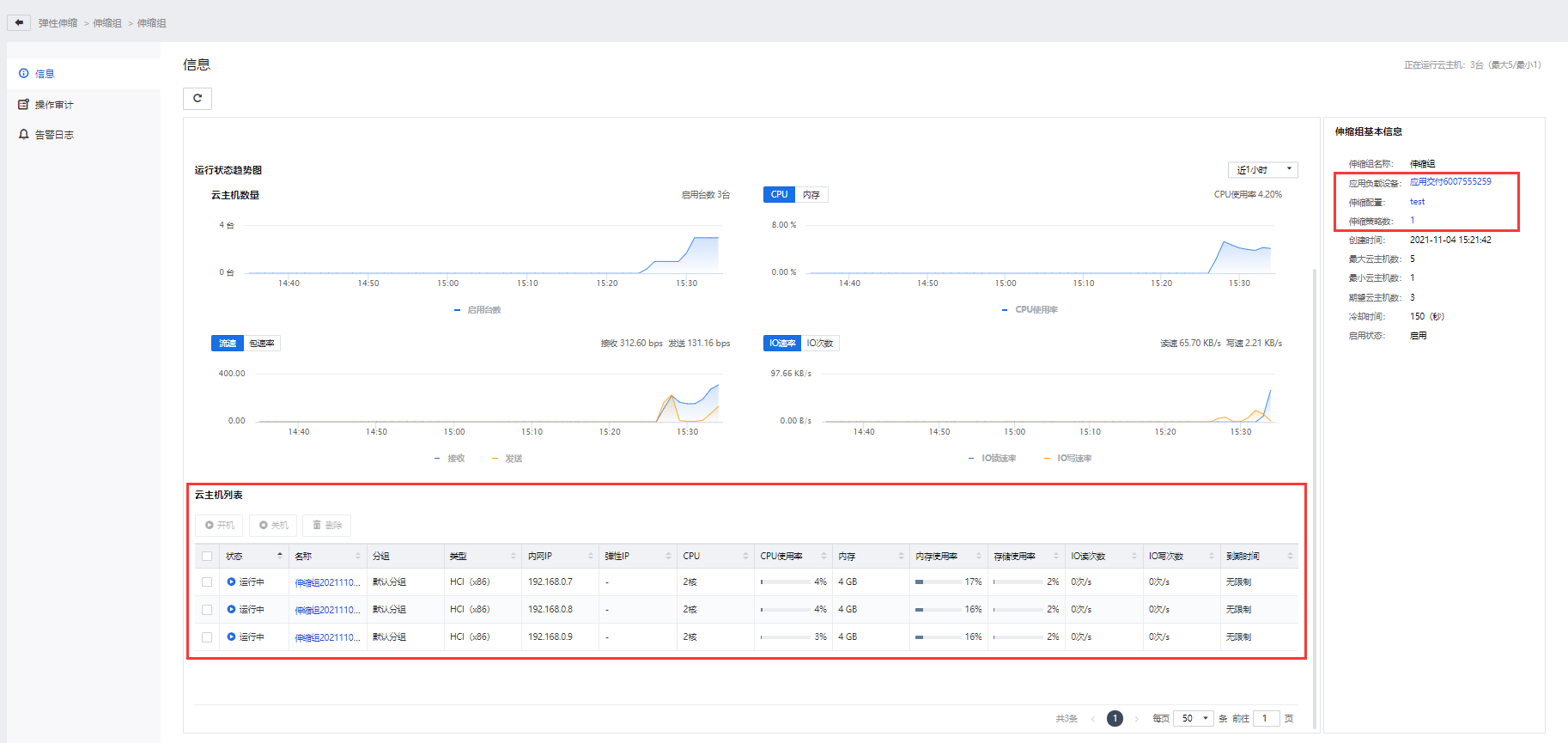Click running status icon for 192.168.0.7 row
Screen dimensions: 1568x743
(x=231, y=582)
